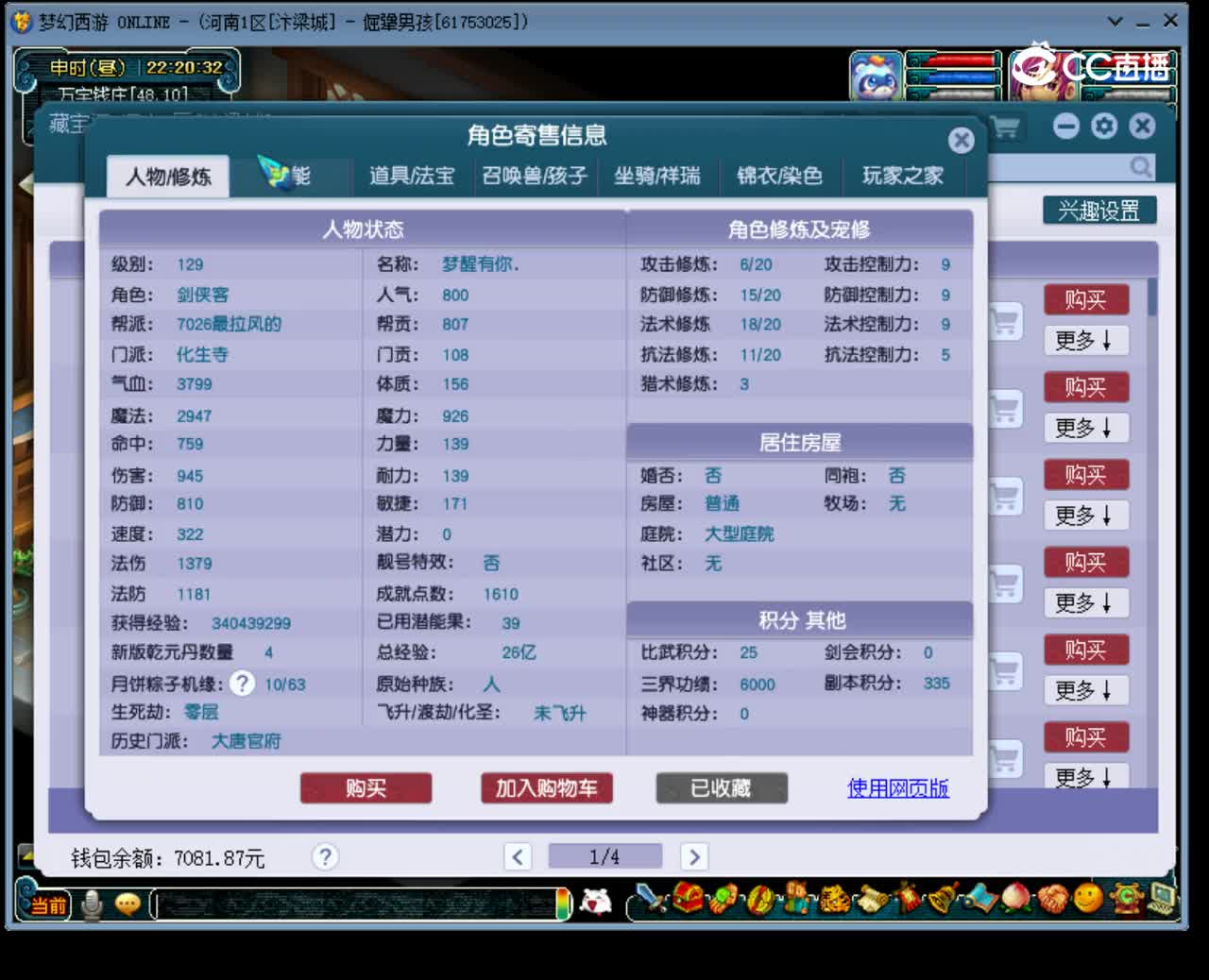Open the computer system icon in bottom toolbar
The image size is (1209, 980).
(1162, 897)
